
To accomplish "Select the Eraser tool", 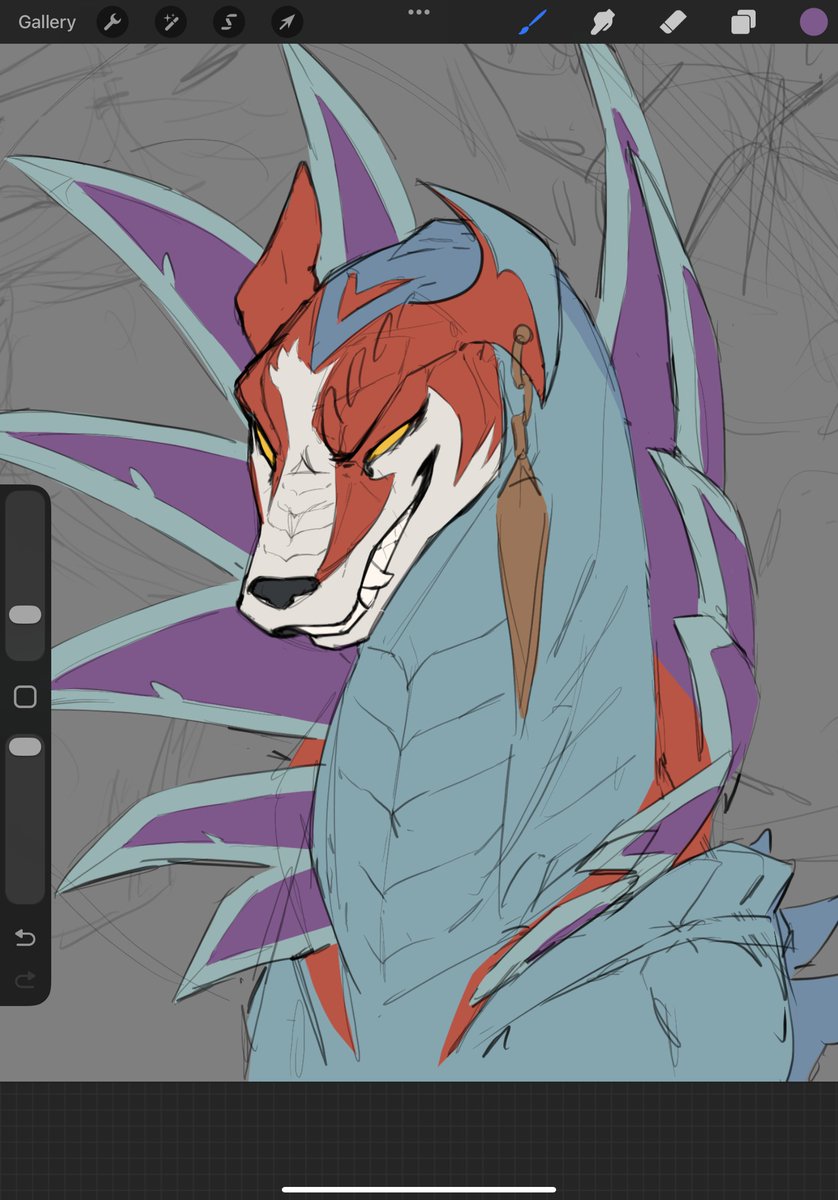I will click(x=672, y=22).
